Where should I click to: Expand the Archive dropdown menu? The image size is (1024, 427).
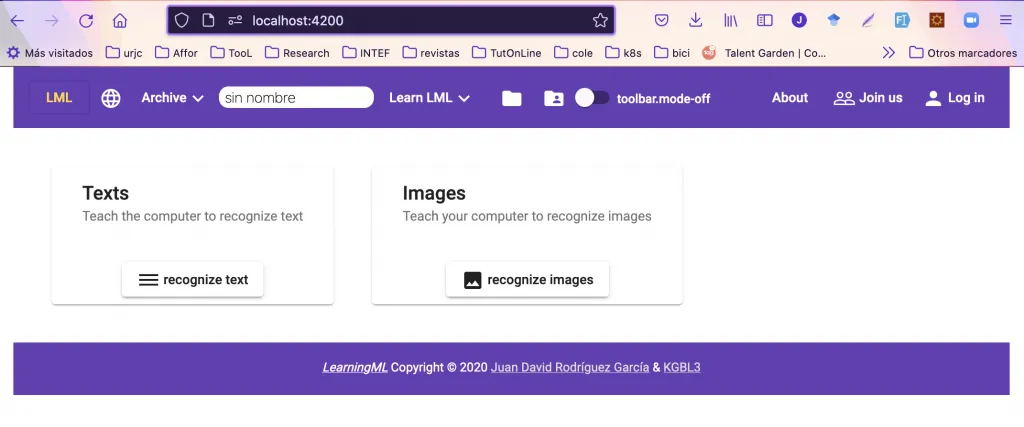tap(172, 98)
